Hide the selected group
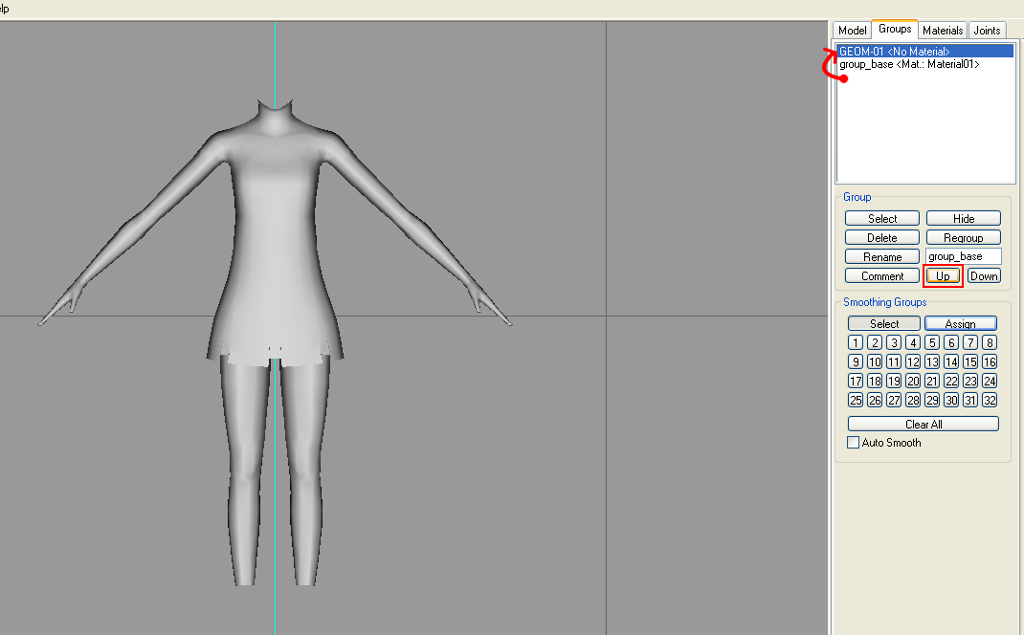The image size is (1024, 635). point(963,218)
